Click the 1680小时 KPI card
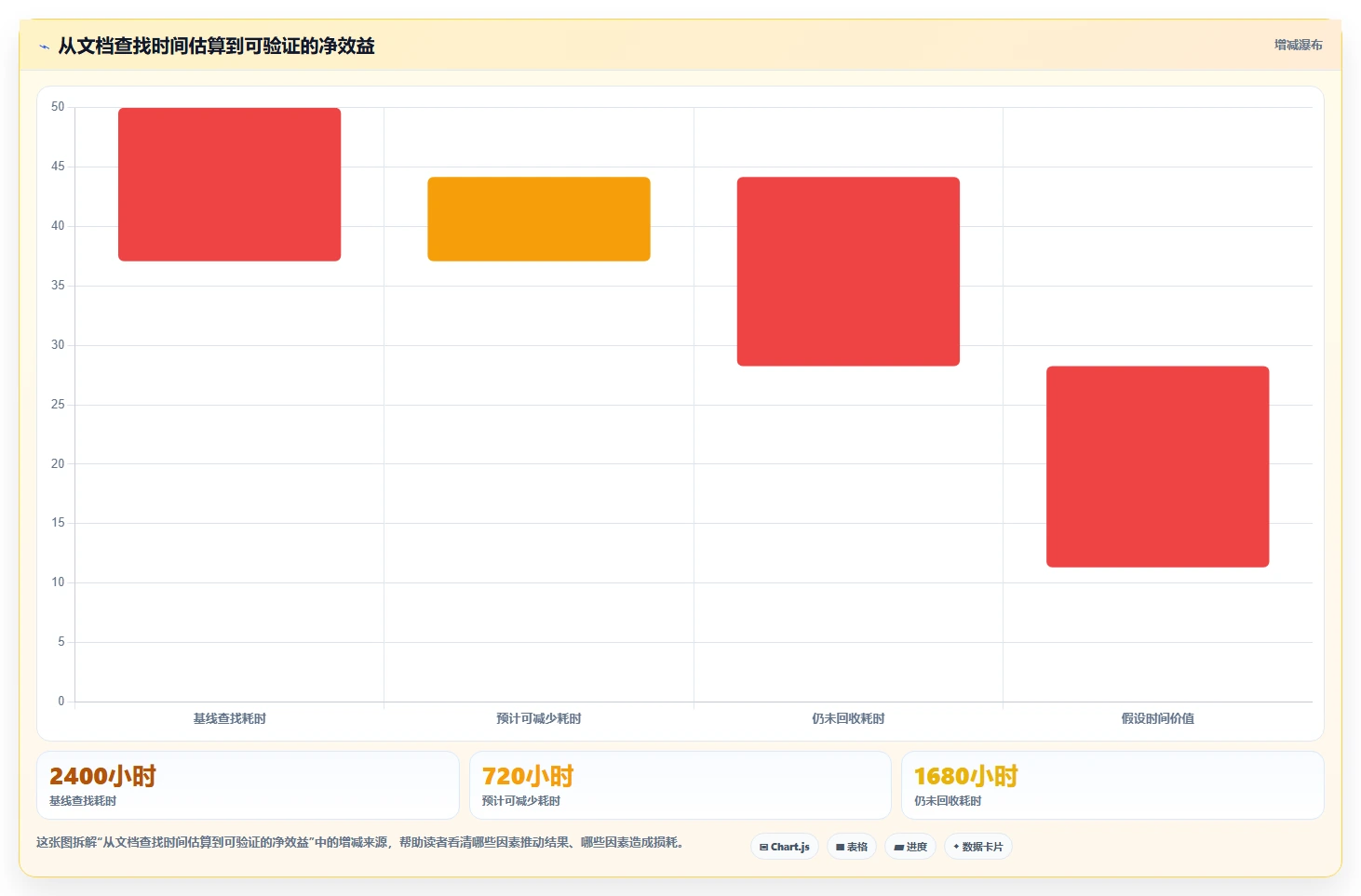The height and width of the screenshot is (896, 1361). [x=1112, y=785]
